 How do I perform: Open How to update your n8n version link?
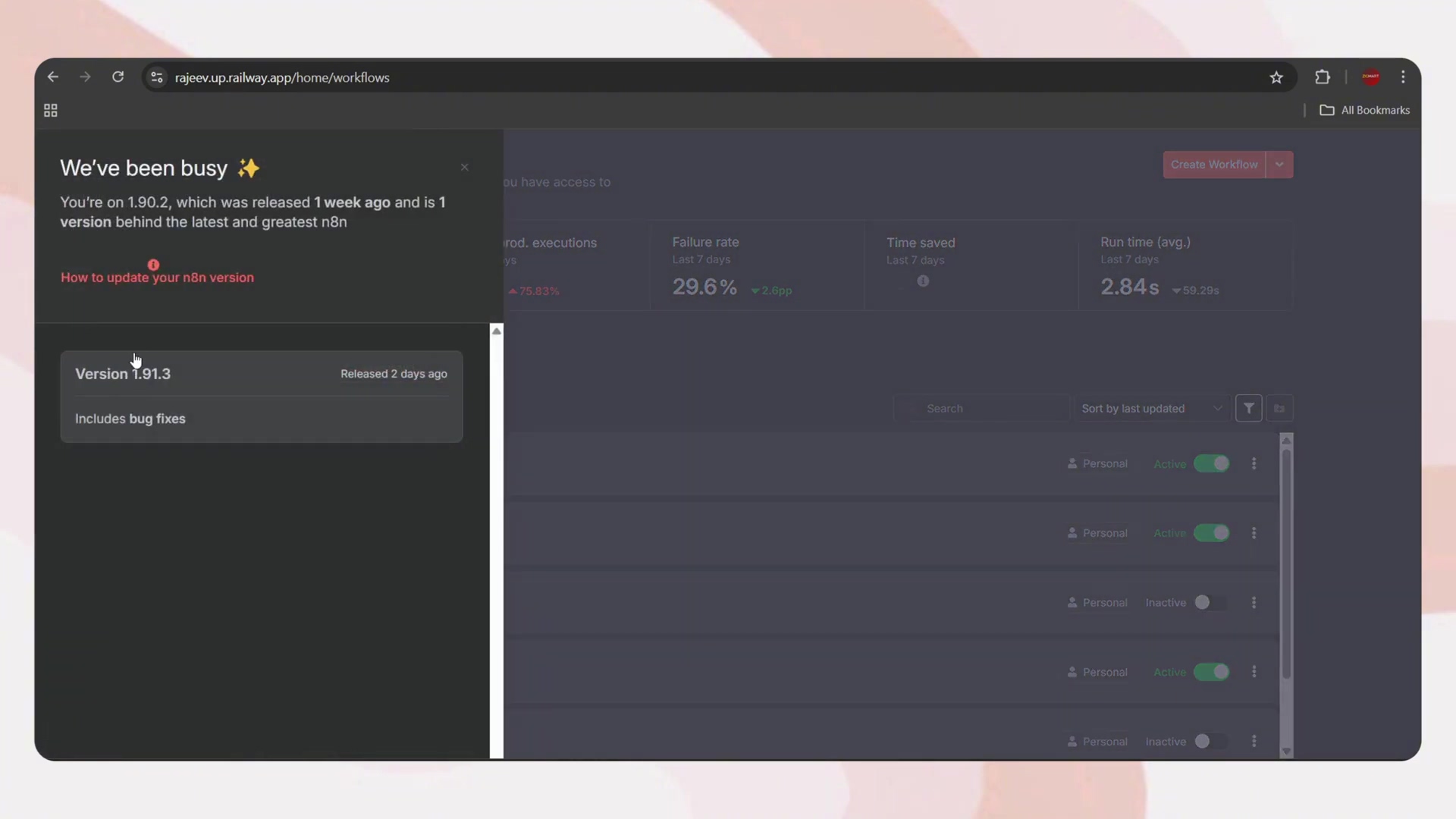(157, 278)
